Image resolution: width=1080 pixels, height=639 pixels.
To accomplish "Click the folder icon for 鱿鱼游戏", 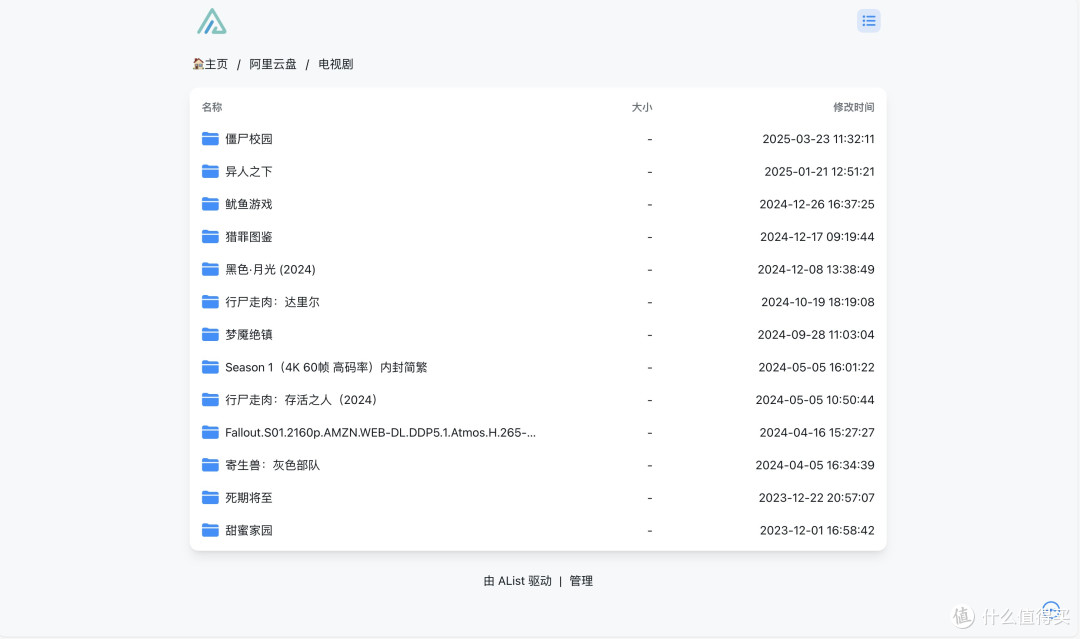I will (210, 204).
